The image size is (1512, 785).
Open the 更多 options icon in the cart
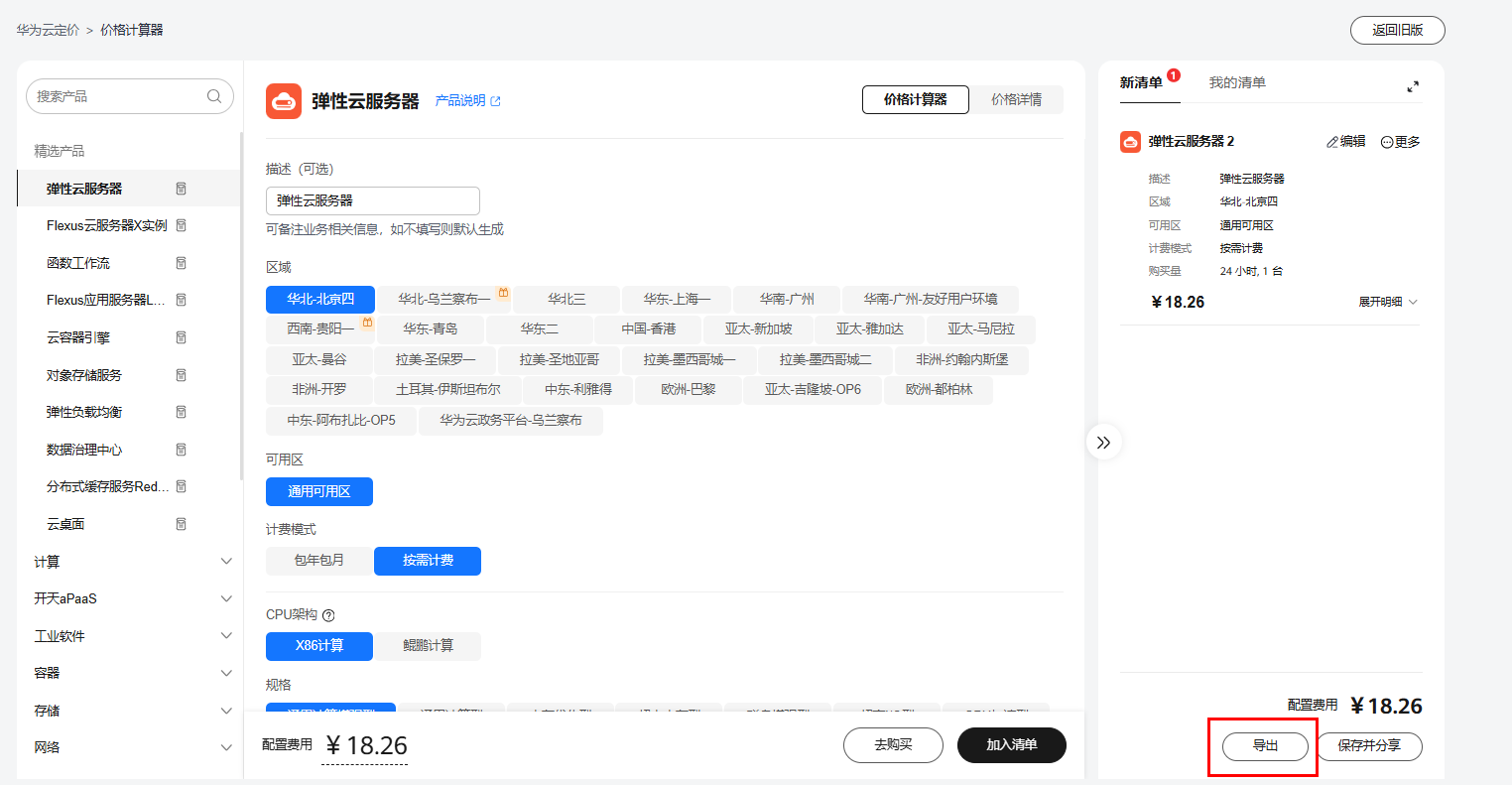pos(1387,141)
